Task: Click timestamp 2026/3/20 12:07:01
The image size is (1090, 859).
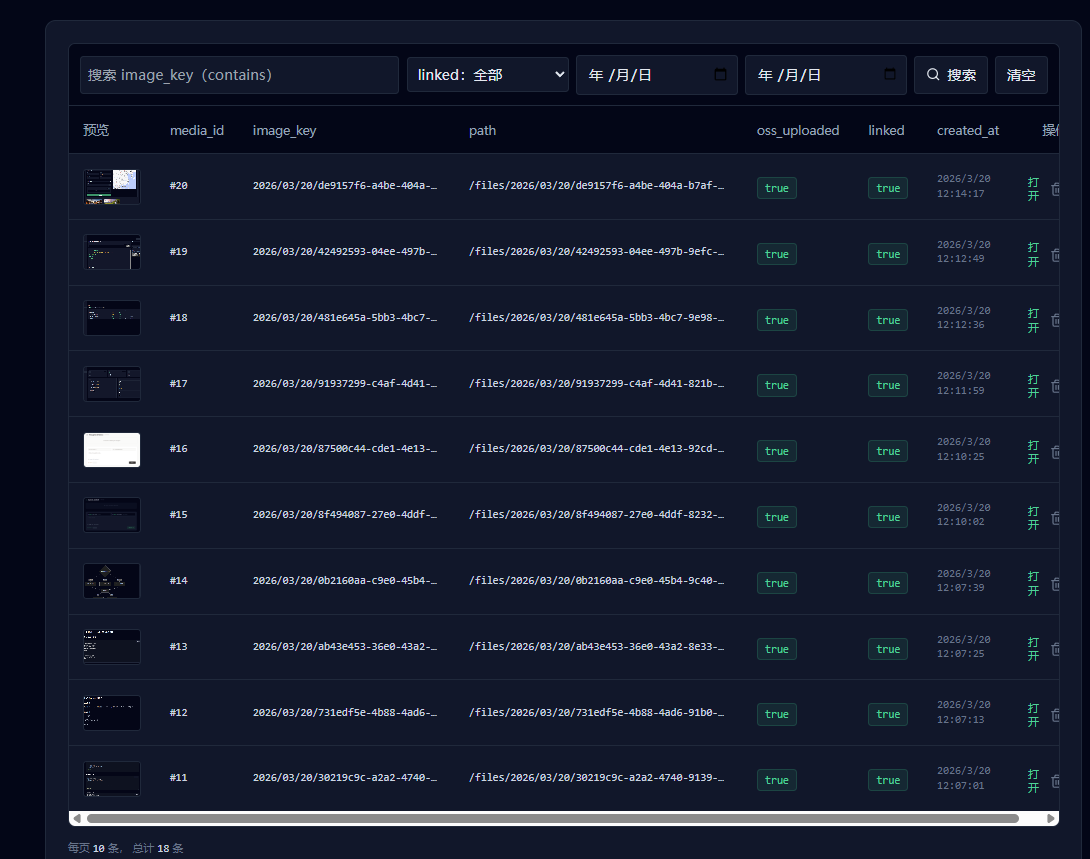Action: (x=963, y=778)
